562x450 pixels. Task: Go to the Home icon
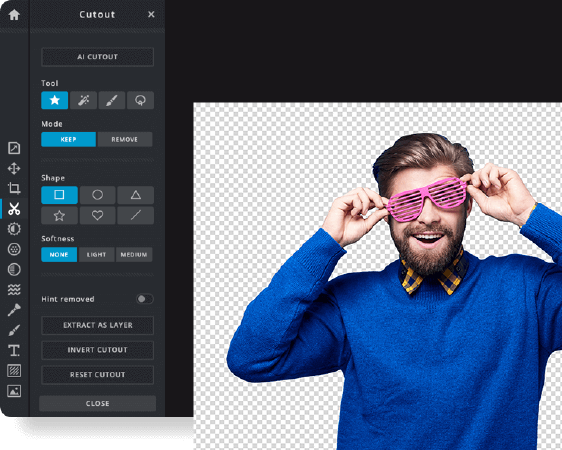pos(14,15)
